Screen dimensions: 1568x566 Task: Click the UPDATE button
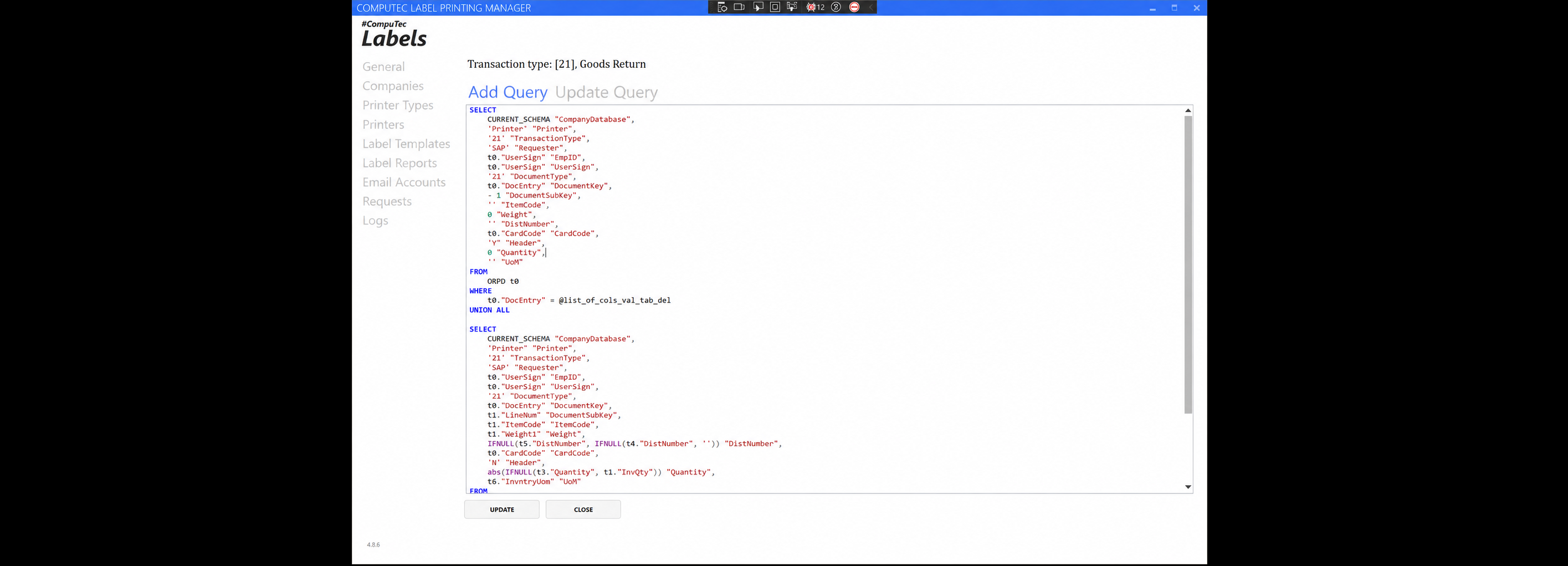pos(502,509)
